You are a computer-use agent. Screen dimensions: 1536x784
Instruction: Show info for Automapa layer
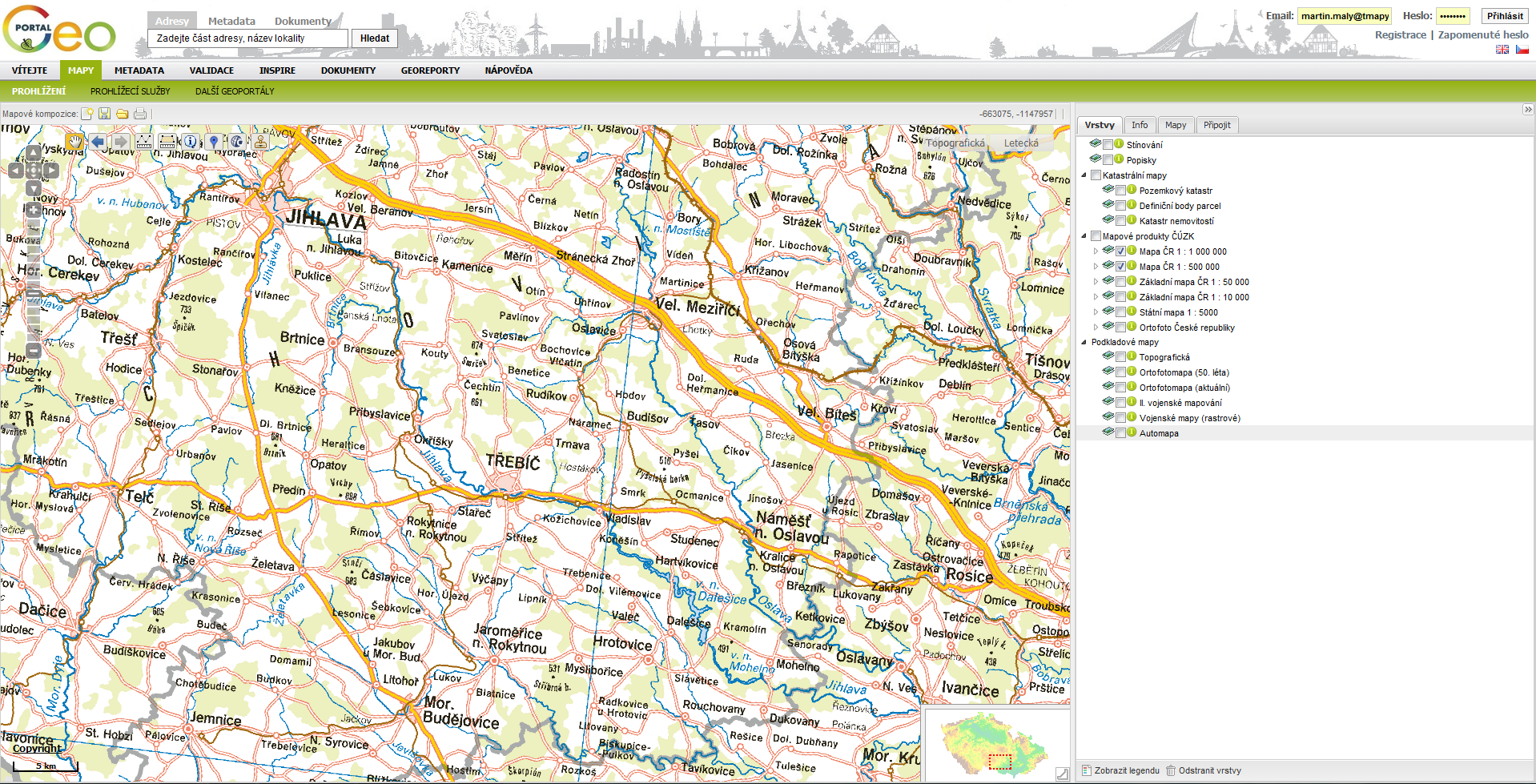[x=1132, y=432]
